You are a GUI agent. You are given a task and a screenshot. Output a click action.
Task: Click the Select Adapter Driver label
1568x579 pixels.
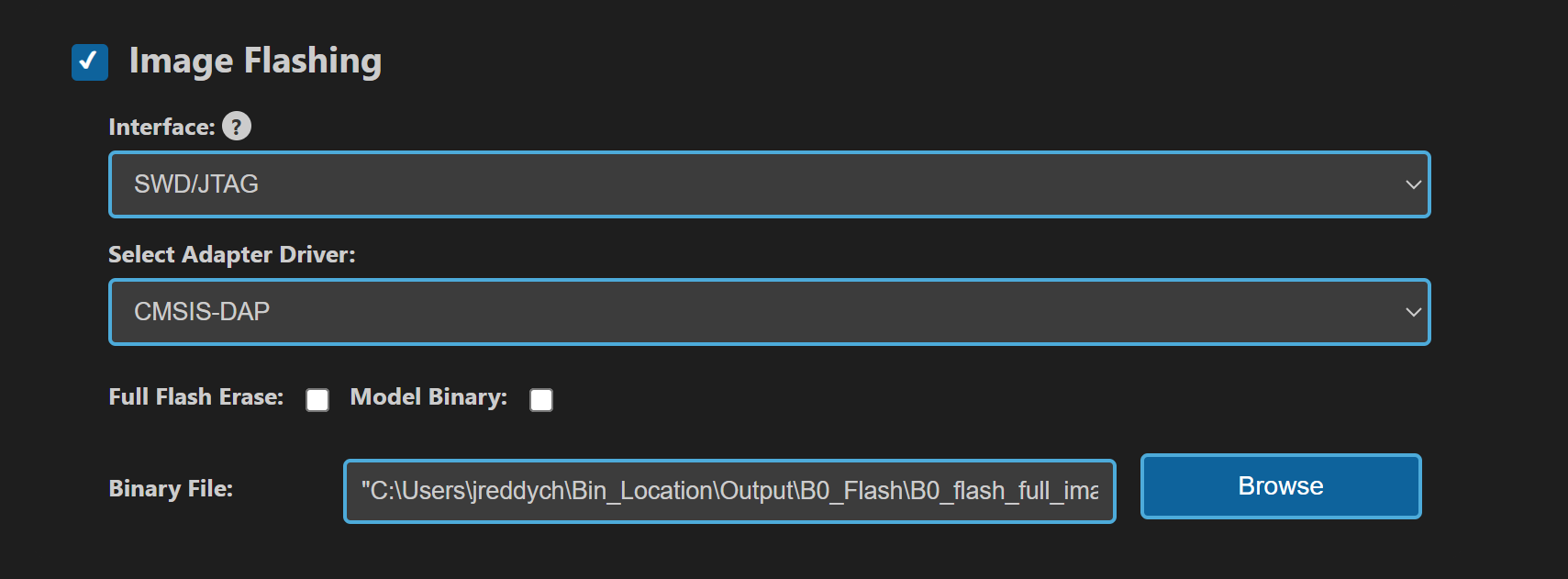click(x=231, y=254)
